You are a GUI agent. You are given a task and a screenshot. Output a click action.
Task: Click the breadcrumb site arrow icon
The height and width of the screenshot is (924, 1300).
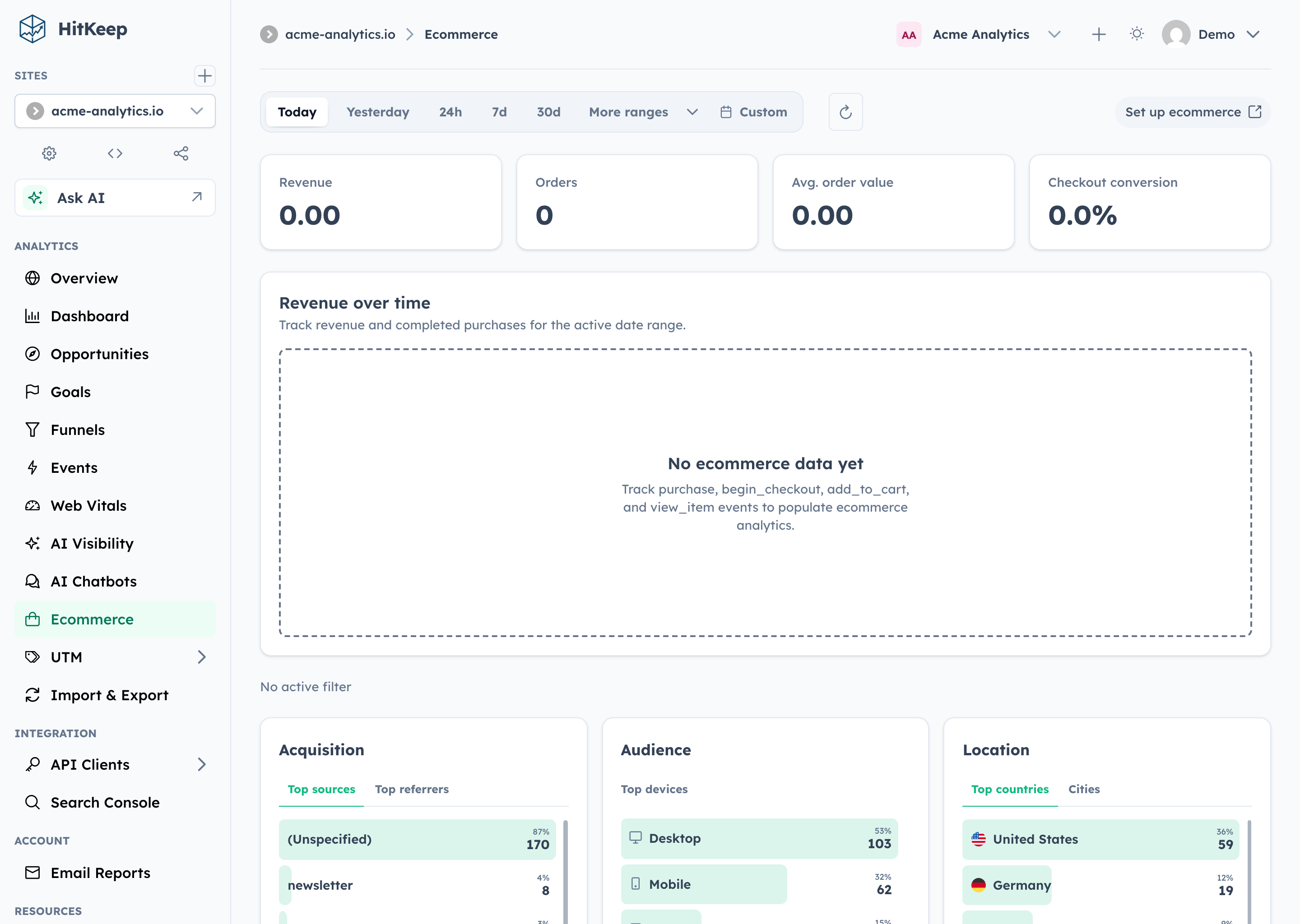tap(269, 34)
